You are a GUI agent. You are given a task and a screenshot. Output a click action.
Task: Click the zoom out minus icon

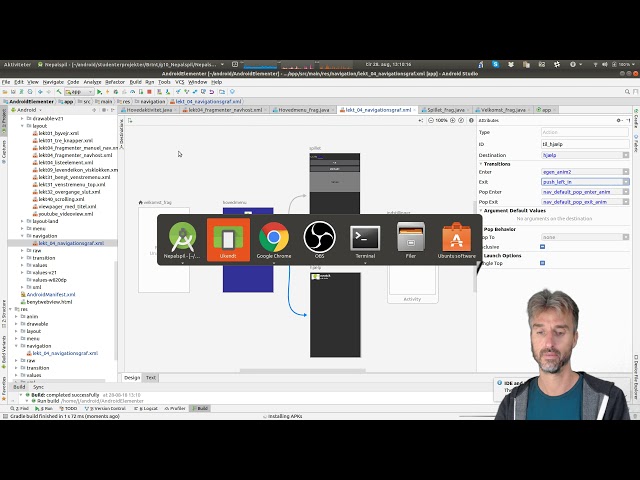pyautogui.click(x=431, y=120)
